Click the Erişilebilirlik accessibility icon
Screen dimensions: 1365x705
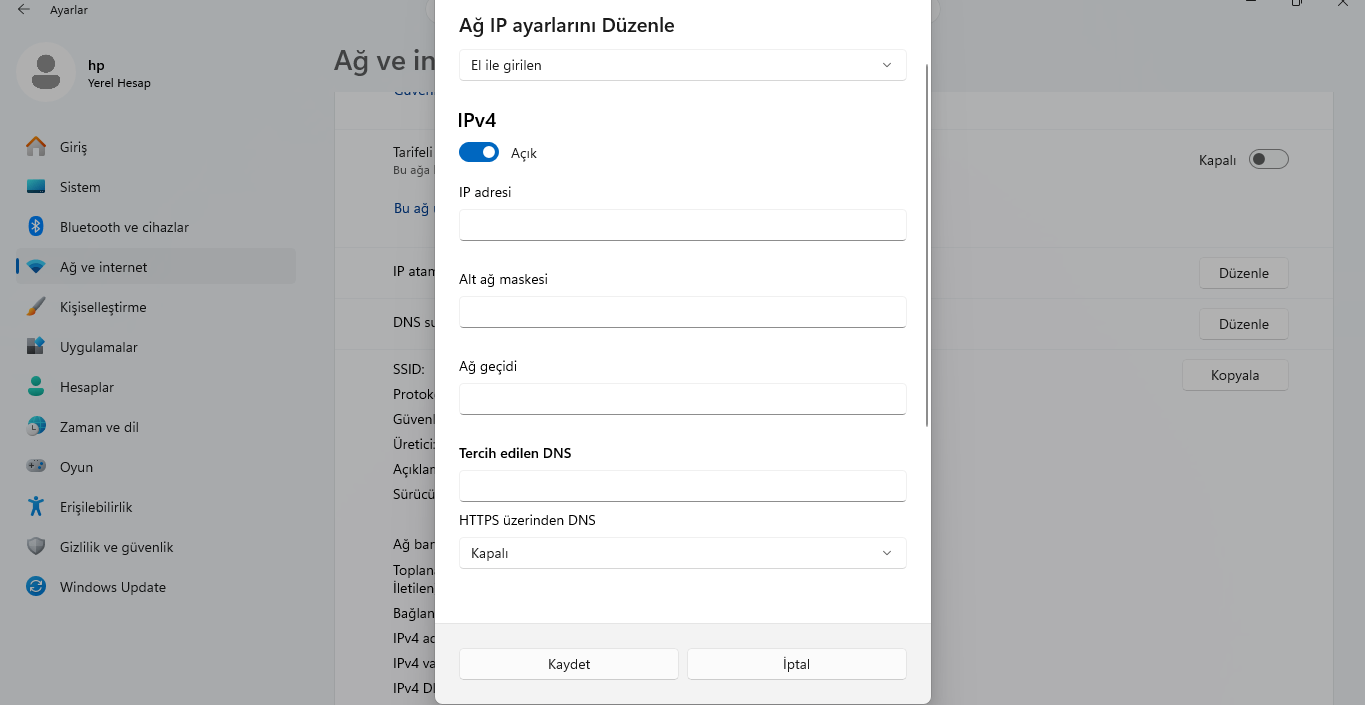[36, 507]
